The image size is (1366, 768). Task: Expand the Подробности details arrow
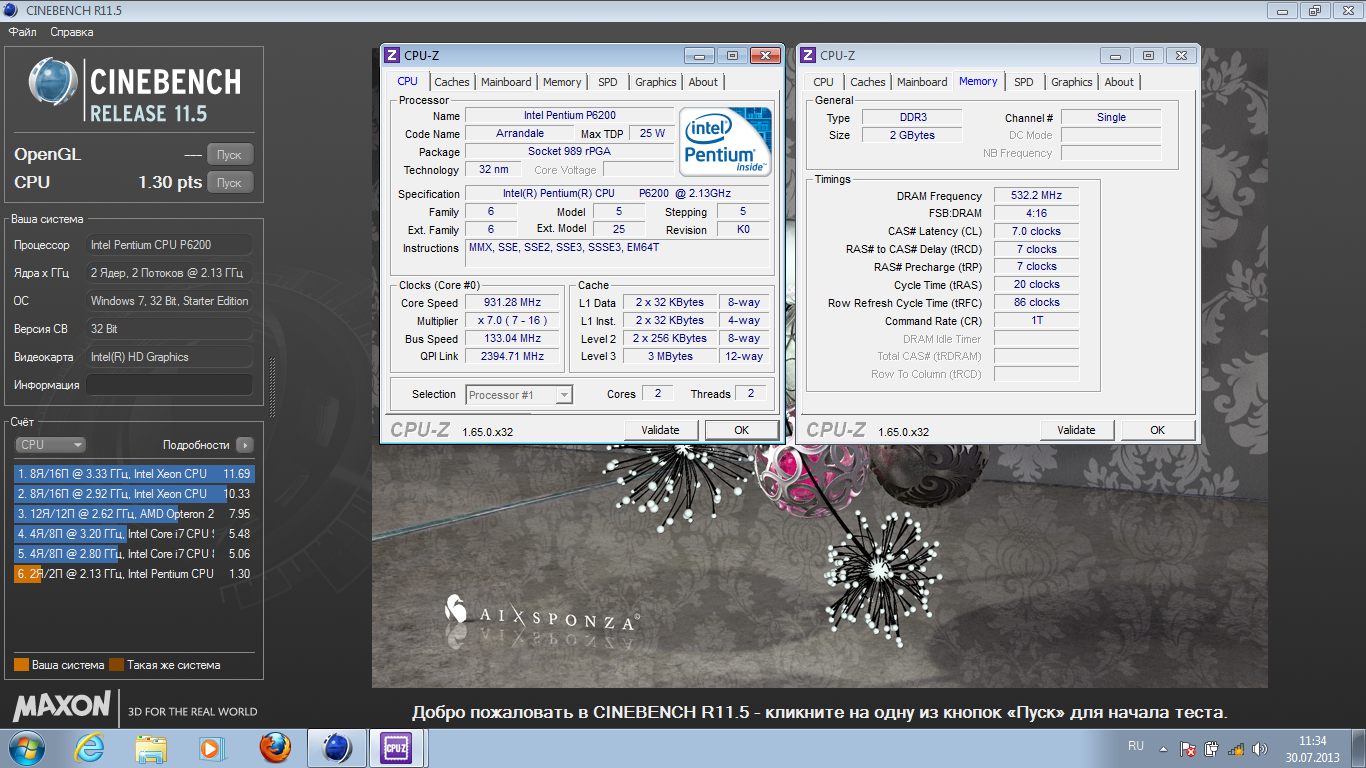[245, 445]
